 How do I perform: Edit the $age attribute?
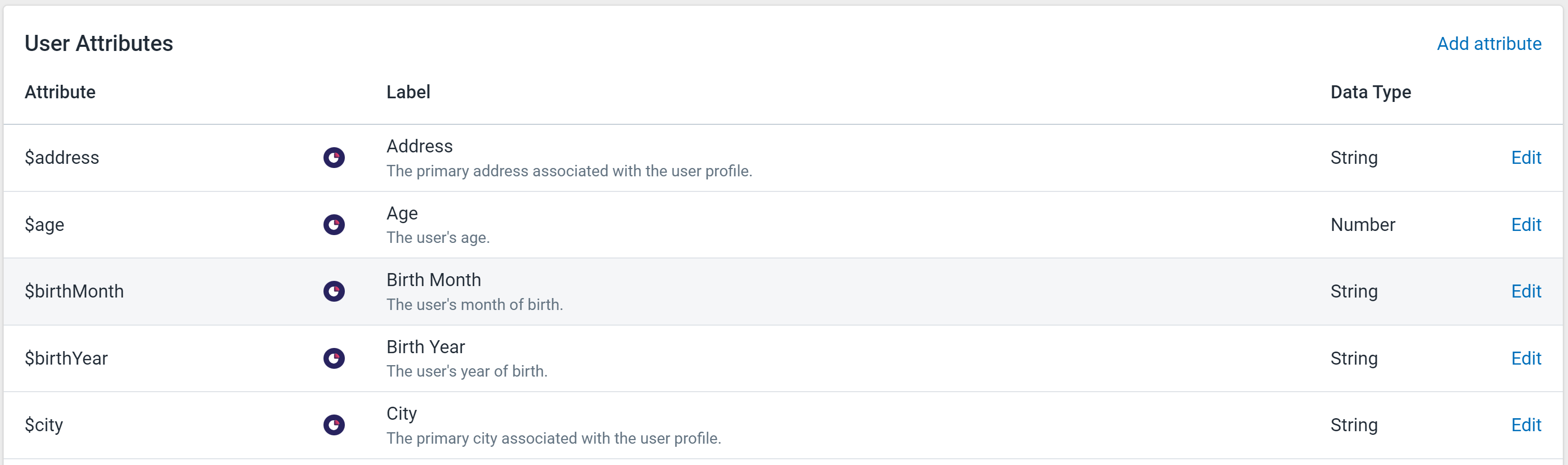click(x=1526, y=225)
